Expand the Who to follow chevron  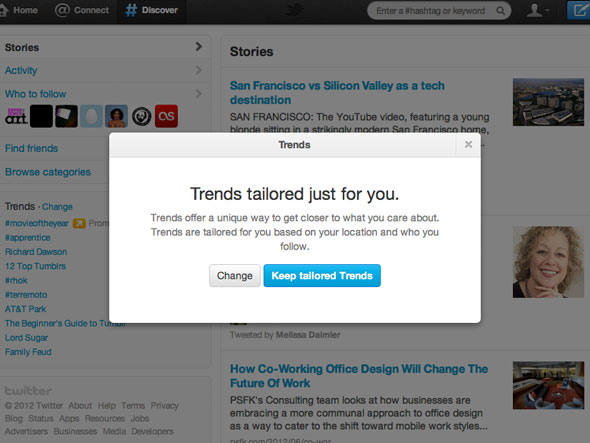tap(199, 93)
